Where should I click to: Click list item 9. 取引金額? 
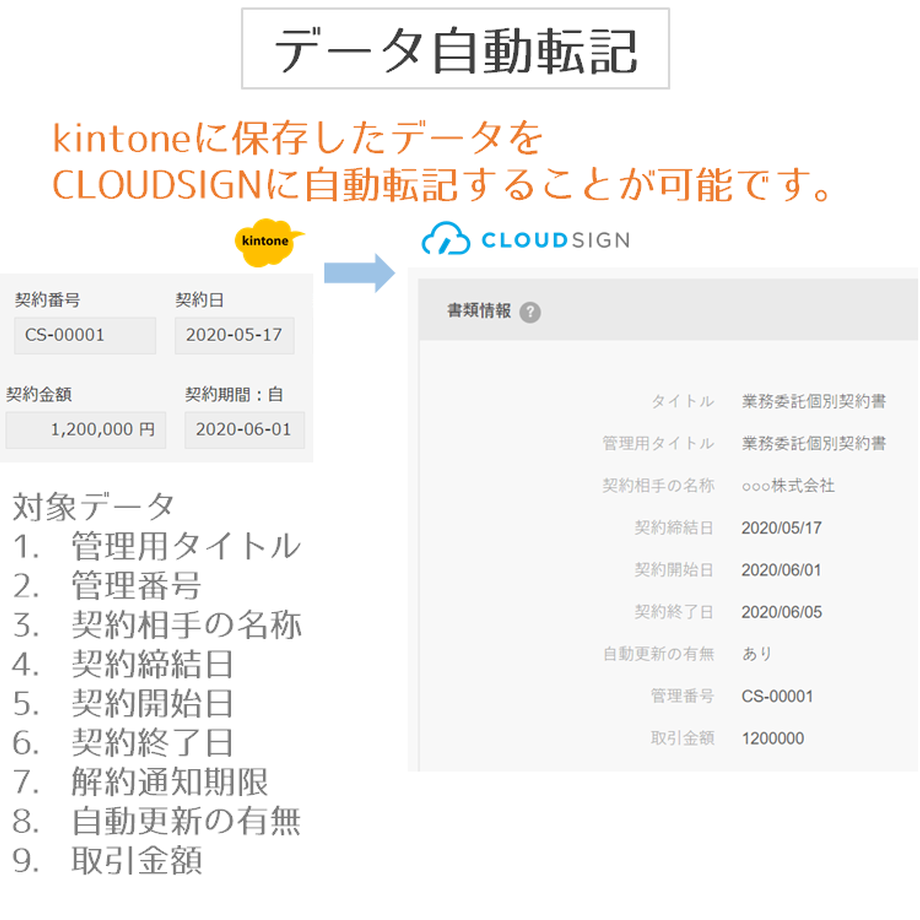107,861
